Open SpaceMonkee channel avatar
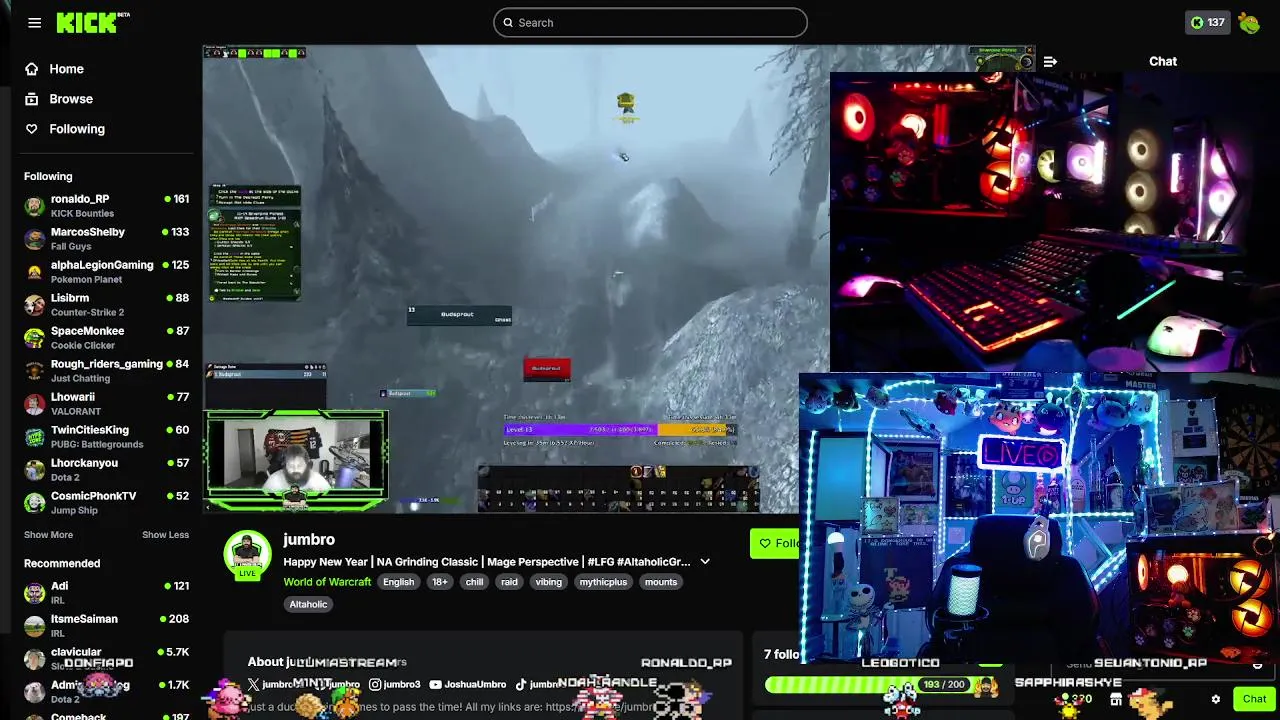This screenshot has height=720, width=1280. [x=35, y=338]
